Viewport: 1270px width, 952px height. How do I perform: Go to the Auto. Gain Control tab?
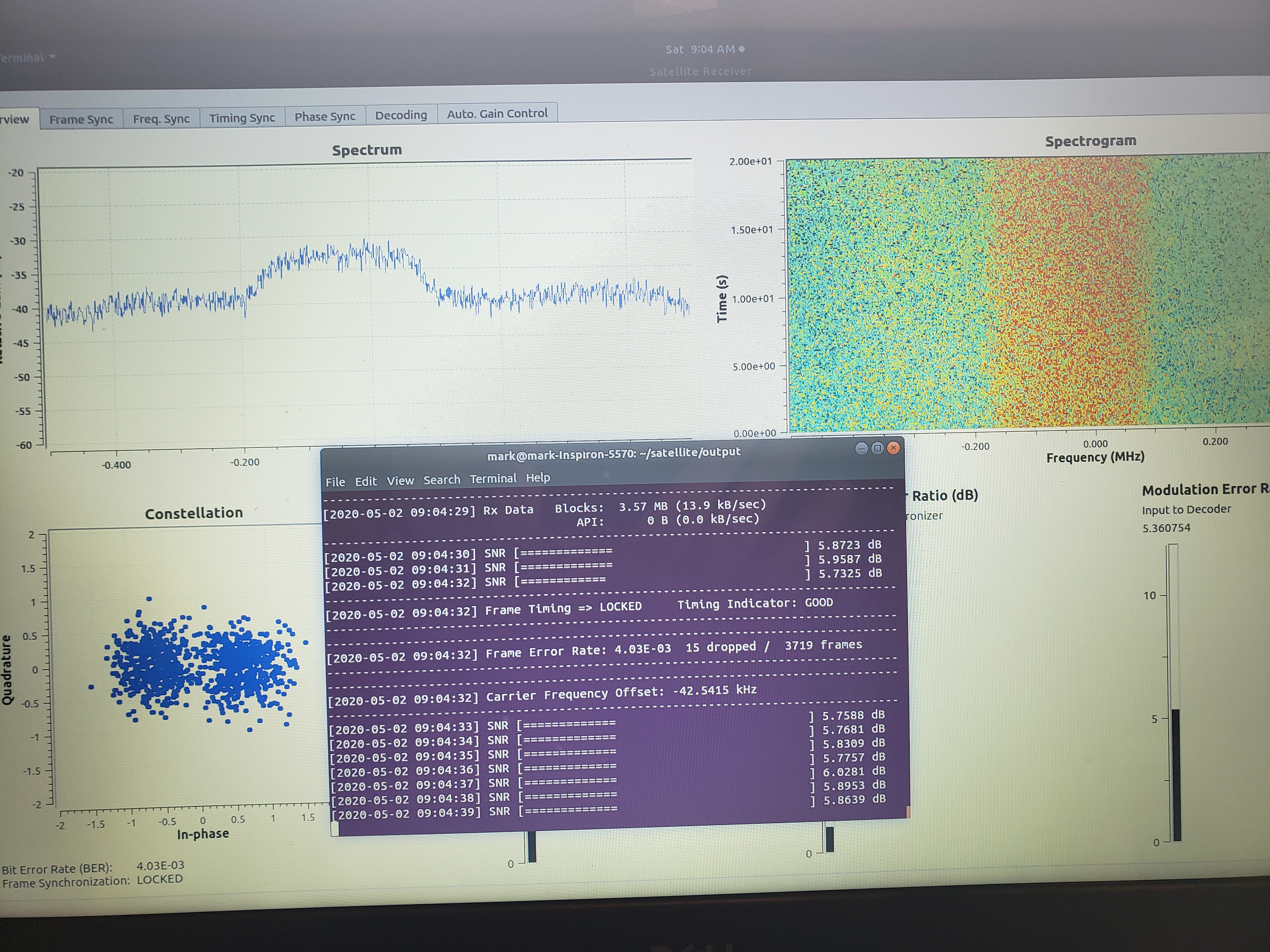pos(497,114)
